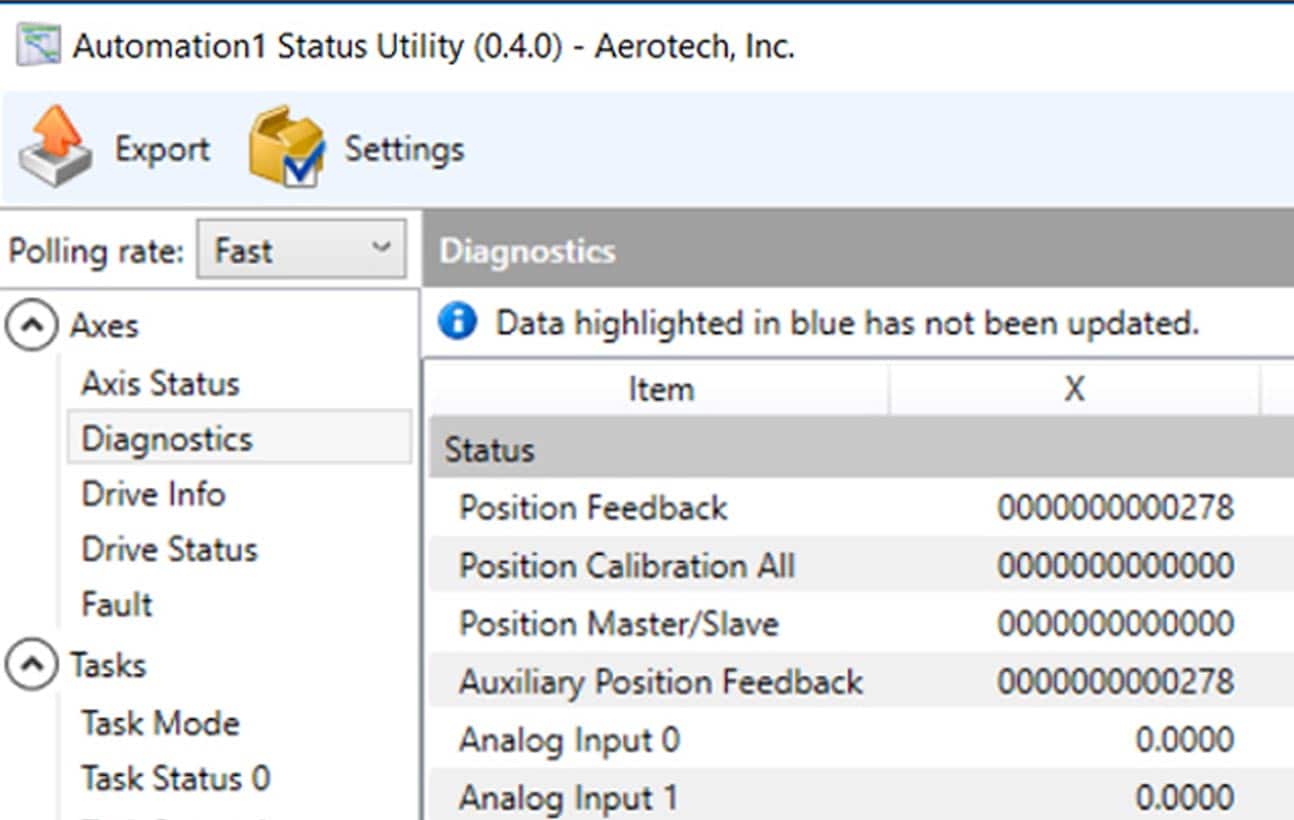Open the Fault page
This screenshot has height=820, width=1294.
(x=117, y=604)
